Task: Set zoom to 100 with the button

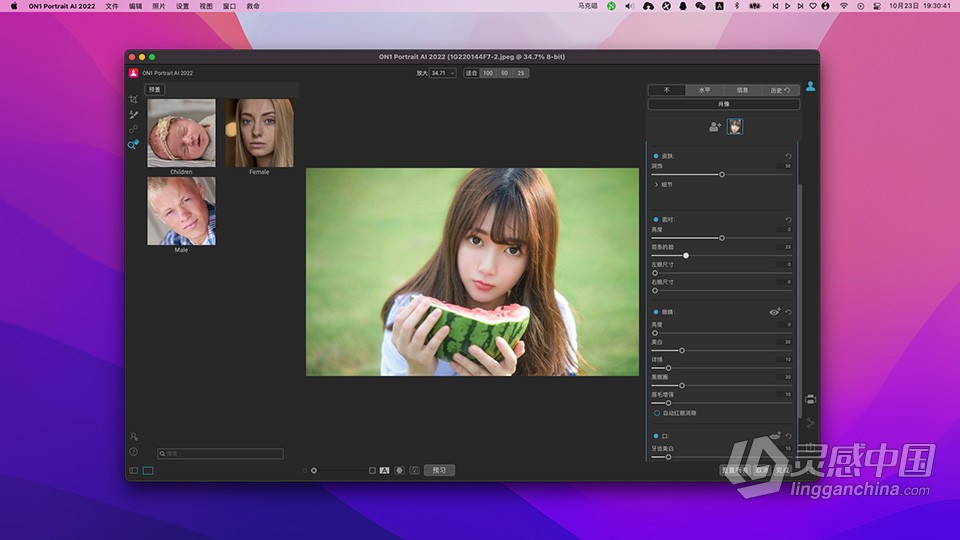Action: pos(488,73)
